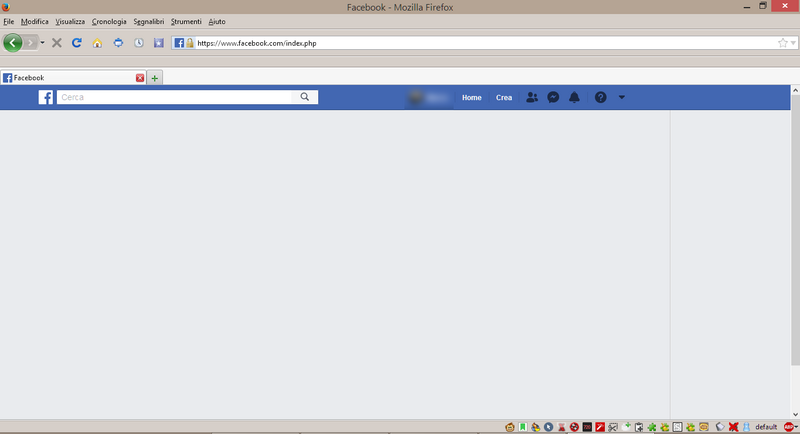Click the blue figure icon beside default
The image size is (800, 434).
746,427
